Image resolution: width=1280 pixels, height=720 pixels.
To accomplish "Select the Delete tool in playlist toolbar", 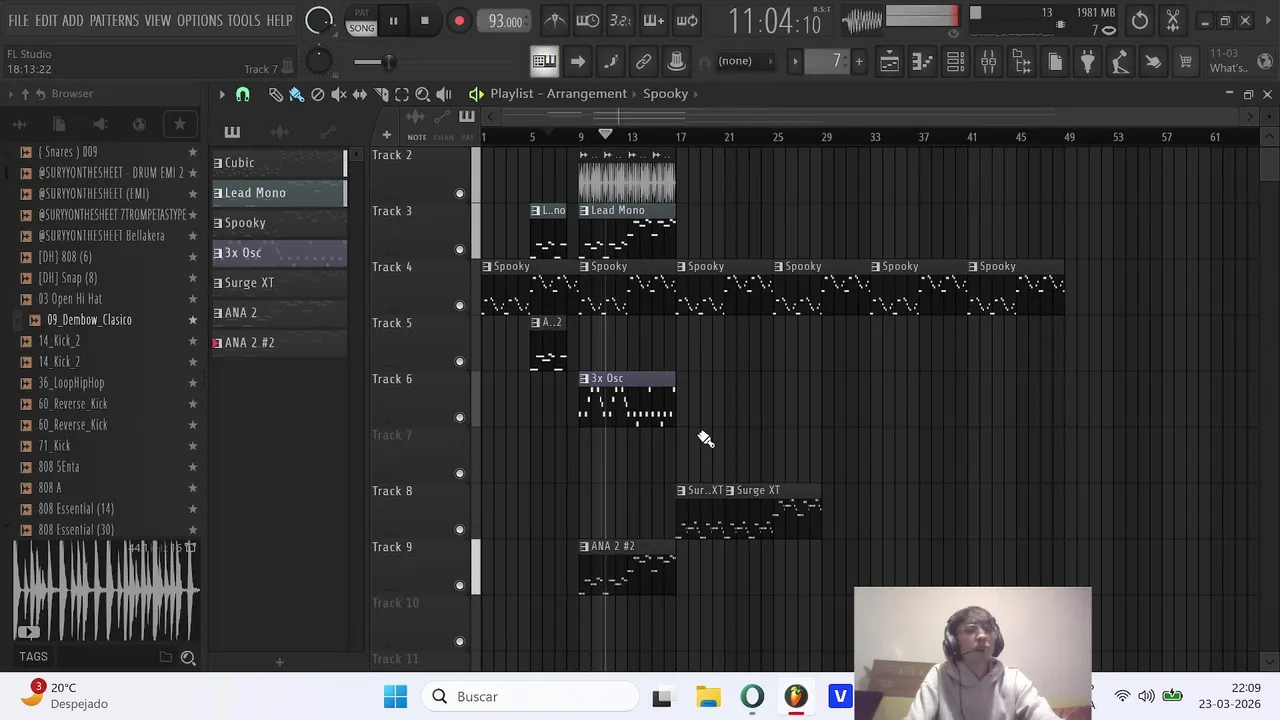I will pyautogui.click(x=318, y=94).
